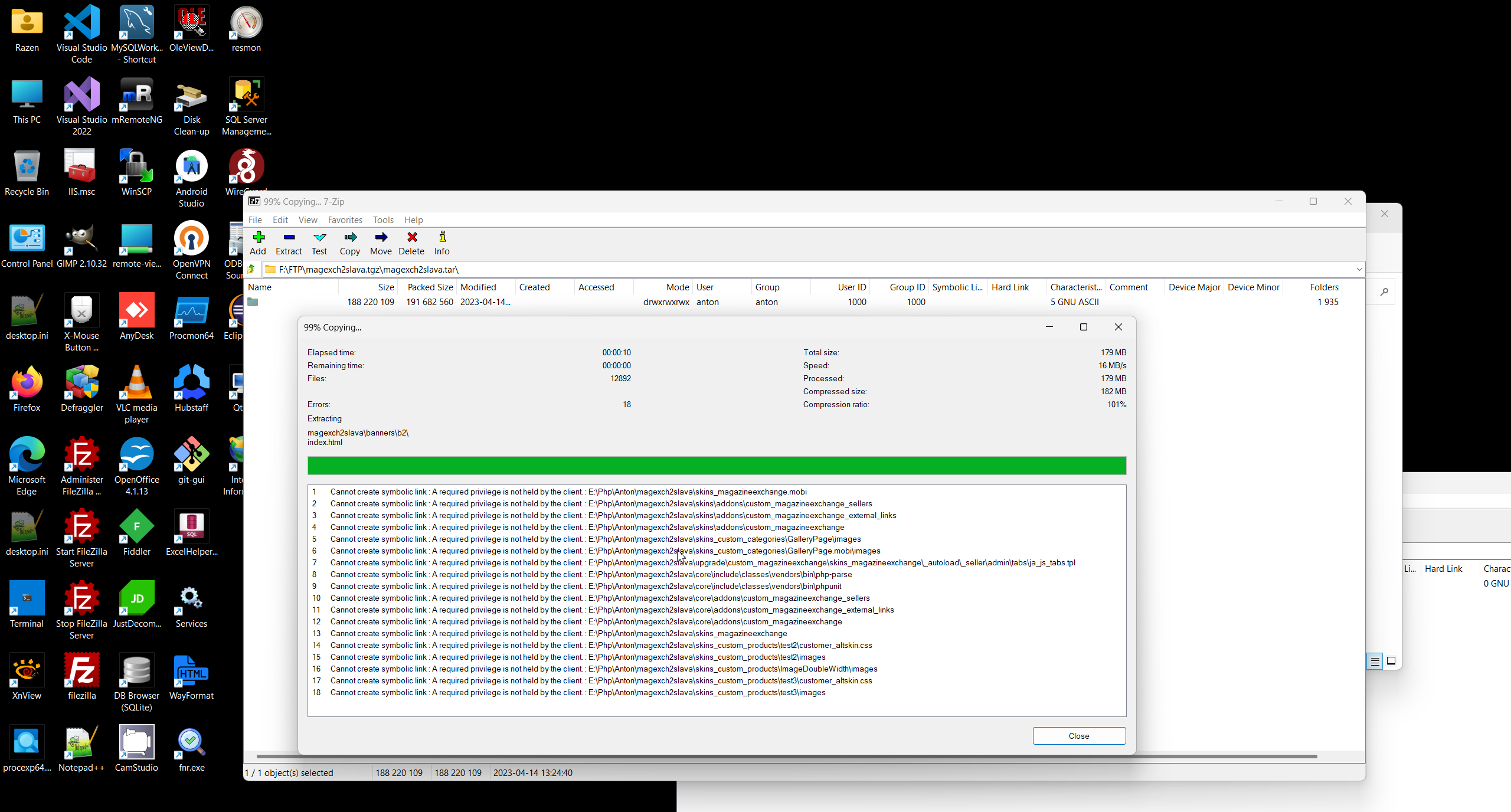Open the Tools menu
1511x812 pixels.
[x=383, y=220]
